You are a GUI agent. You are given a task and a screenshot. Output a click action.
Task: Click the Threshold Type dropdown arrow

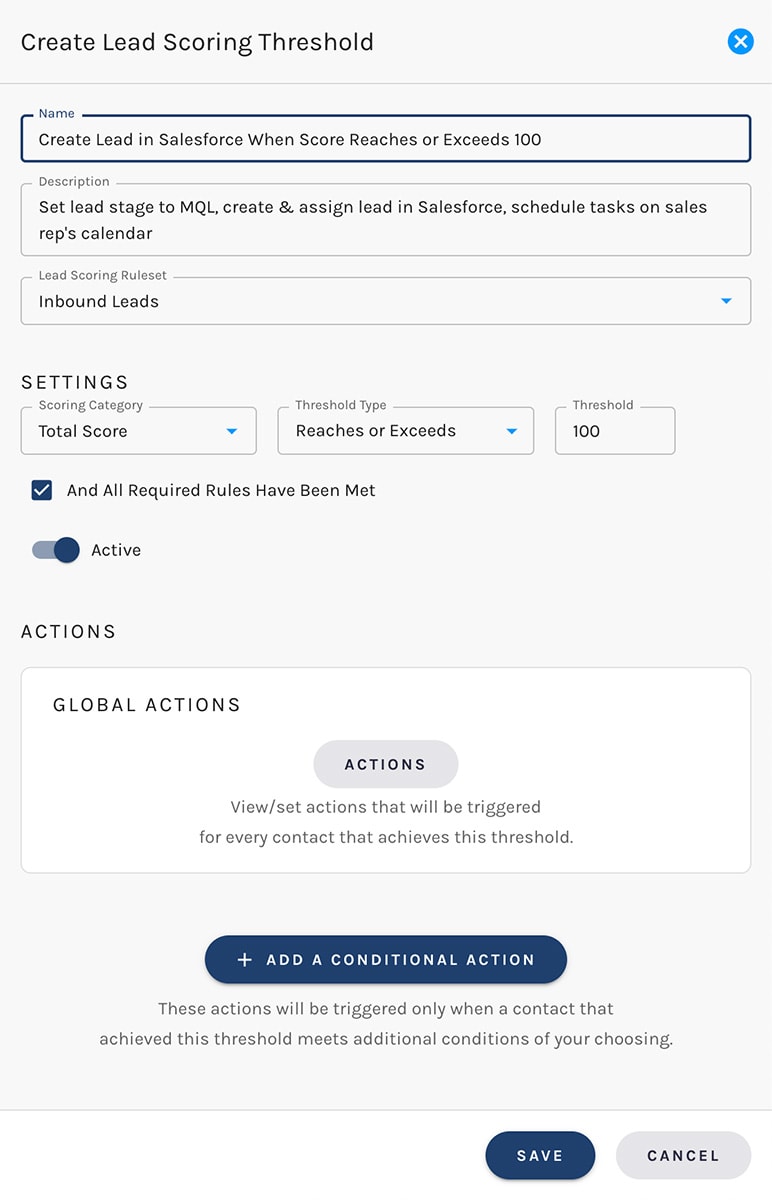(x=512, y=431)
